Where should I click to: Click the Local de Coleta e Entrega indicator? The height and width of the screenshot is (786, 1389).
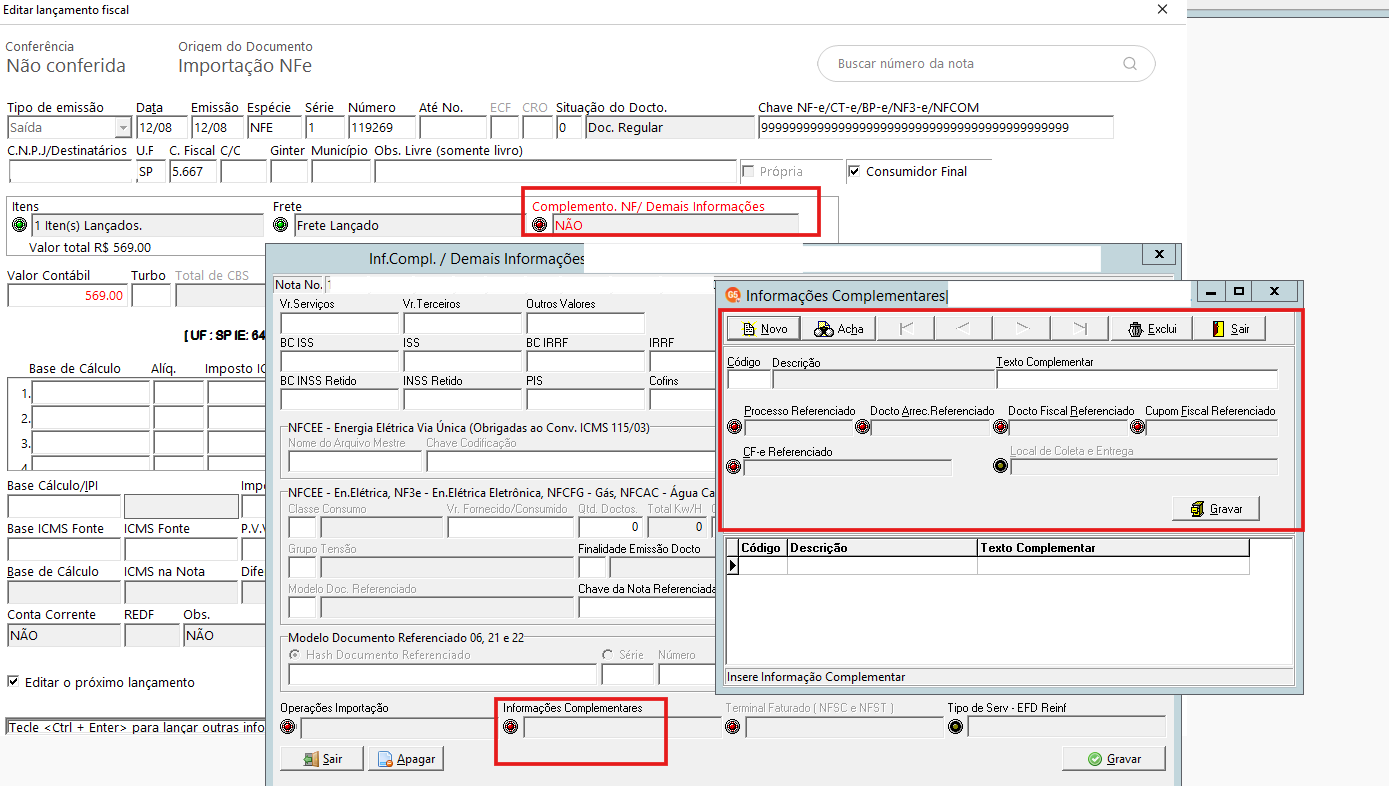coord(1000,467)
